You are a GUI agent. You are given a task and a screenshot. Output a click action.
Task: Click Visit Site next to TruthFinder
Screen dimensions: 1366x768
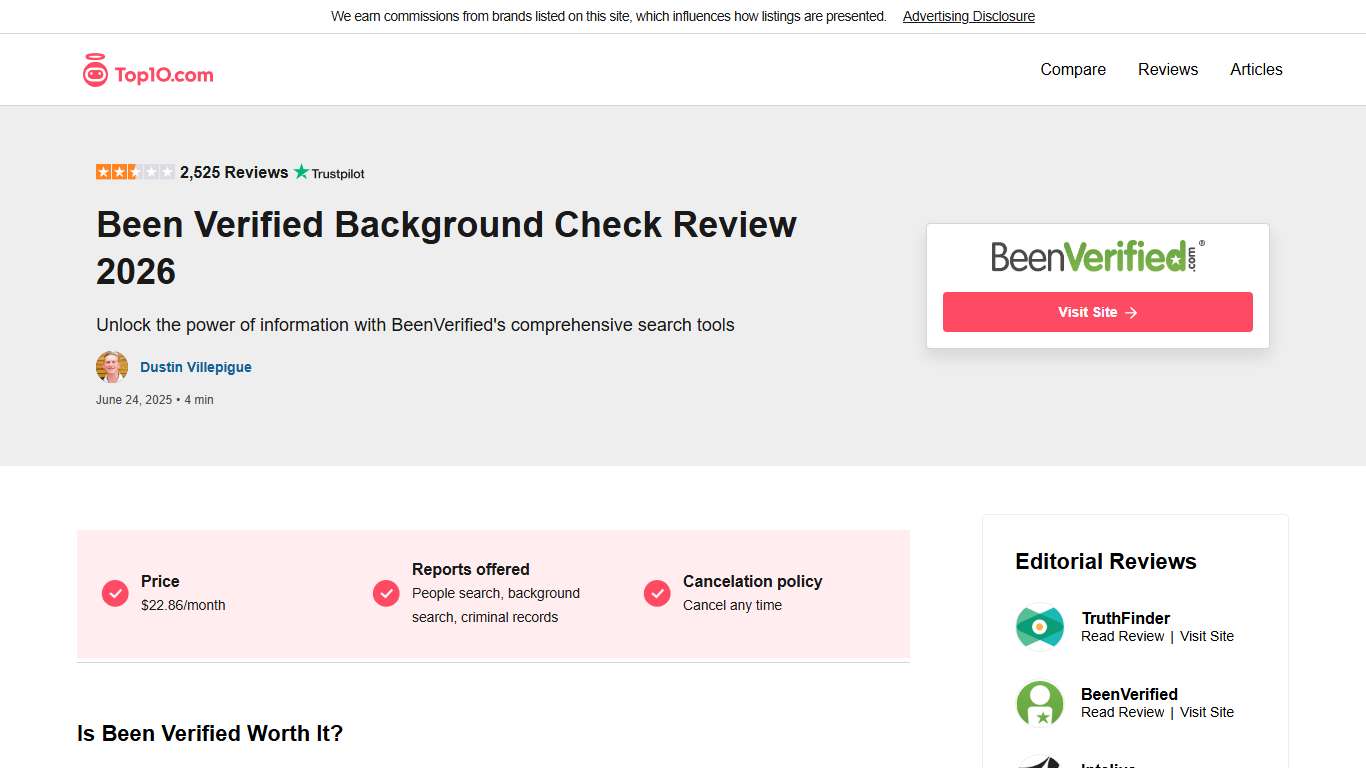(x=1206, y=636)
